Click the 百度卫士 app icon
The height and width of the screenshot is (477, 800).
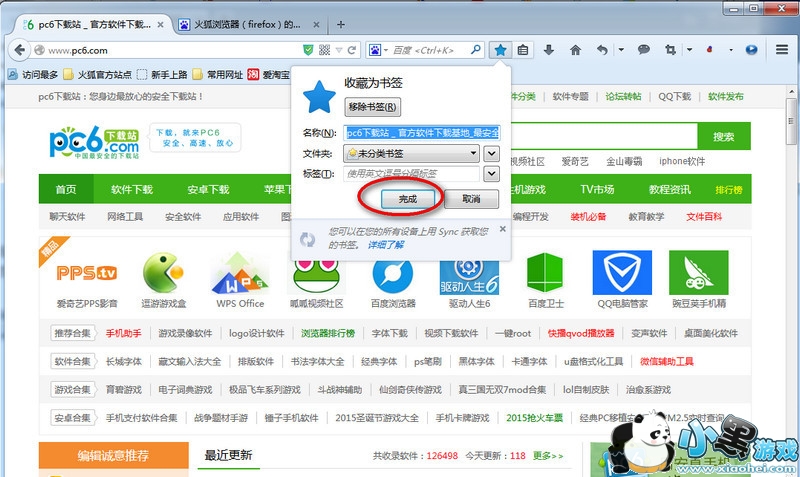(545, 272)
